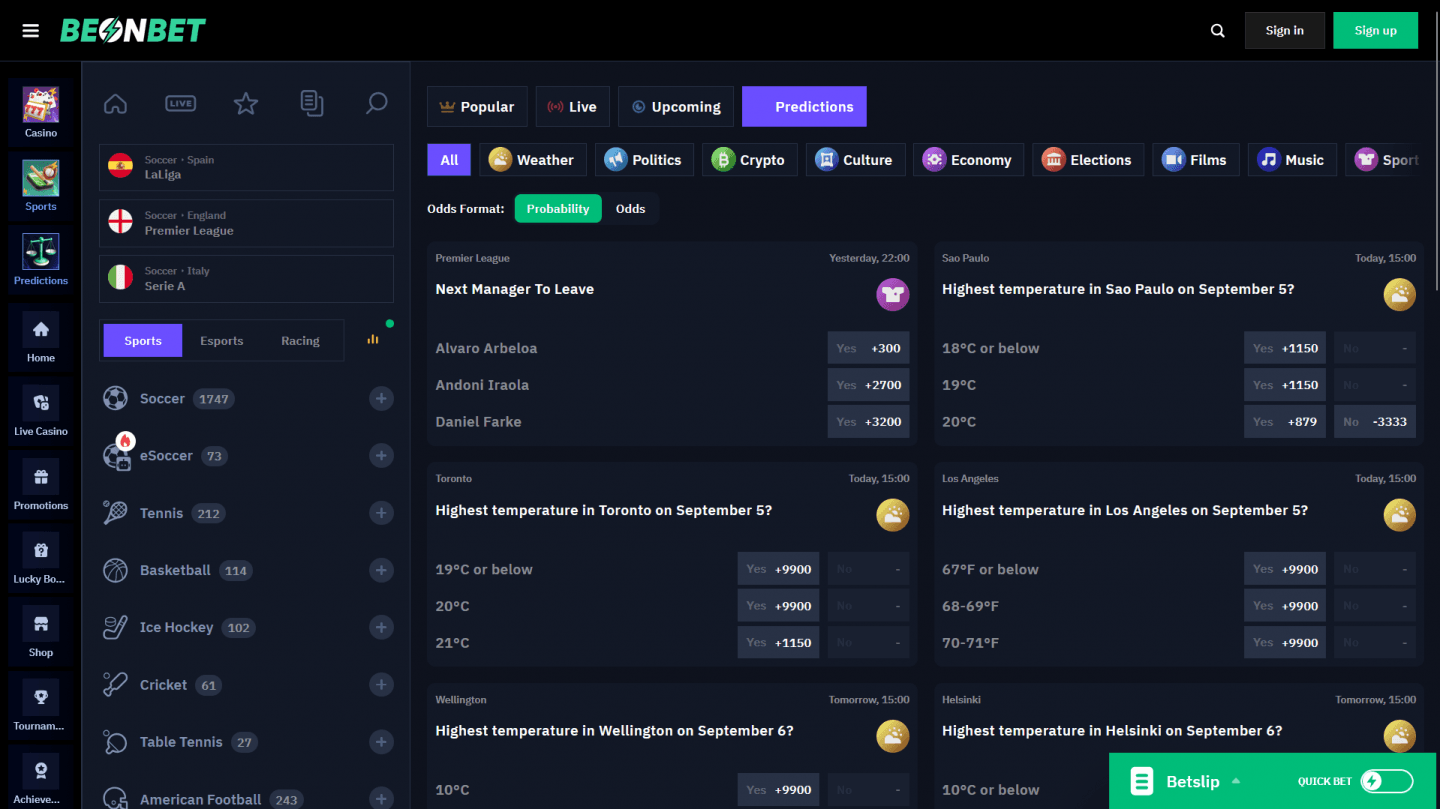Filter predictions by Weather
This screenshot has width=1440, height=809.
[x=531, y=160]
